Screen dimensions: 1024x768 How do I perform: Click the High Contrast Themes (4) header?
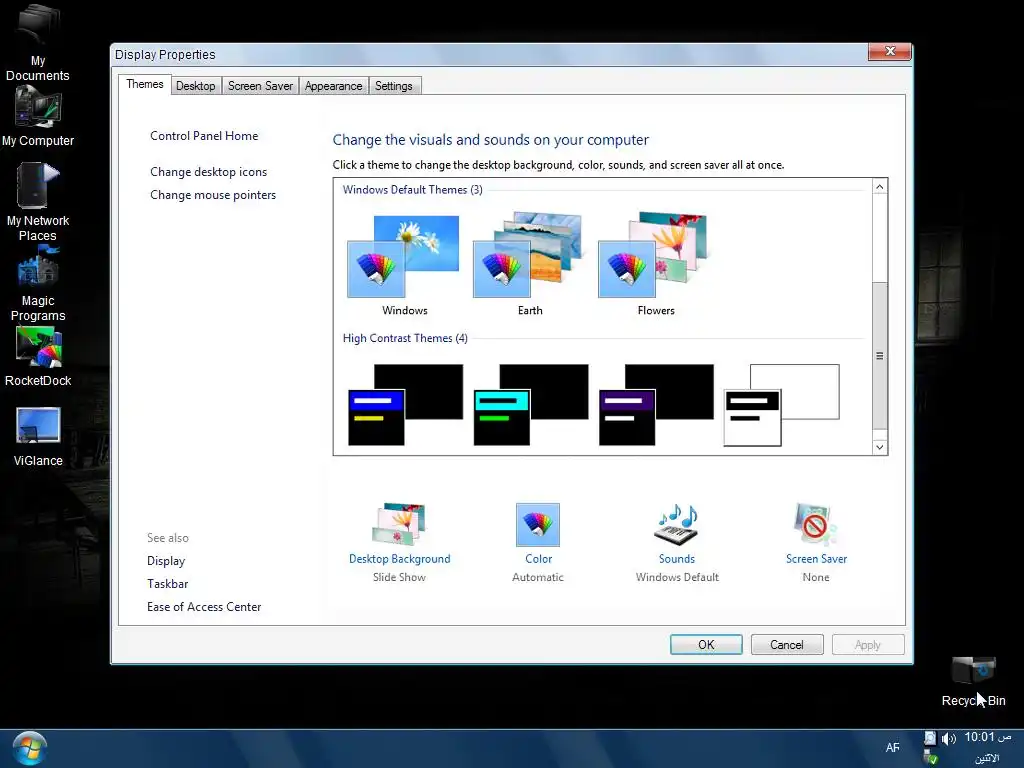coord(405,338)
